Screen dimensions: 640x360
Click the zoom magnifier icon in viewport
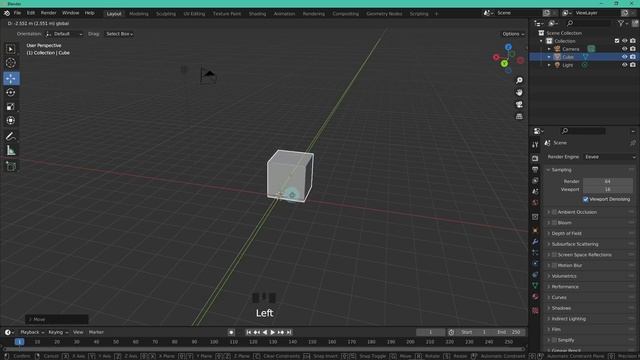(519, 80)
